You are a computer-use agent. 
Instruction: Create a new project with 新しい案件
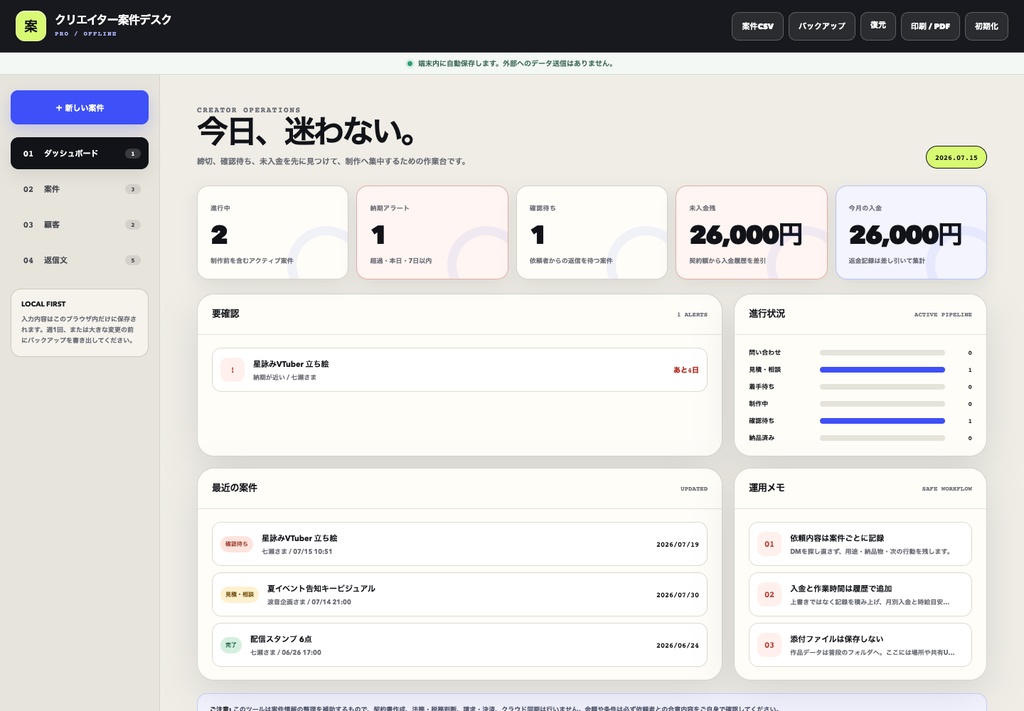[x=80, y=107]
